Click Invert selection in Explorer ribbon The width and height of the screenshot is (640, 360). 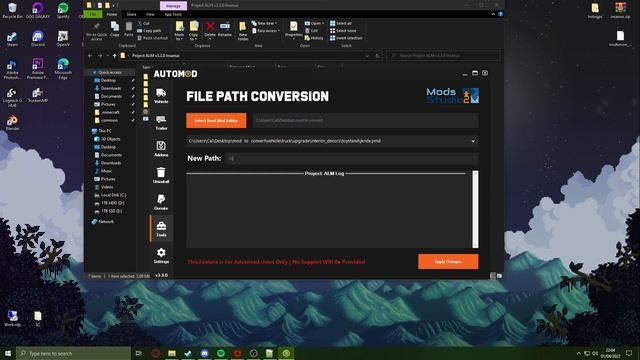(x=346, y=38)
